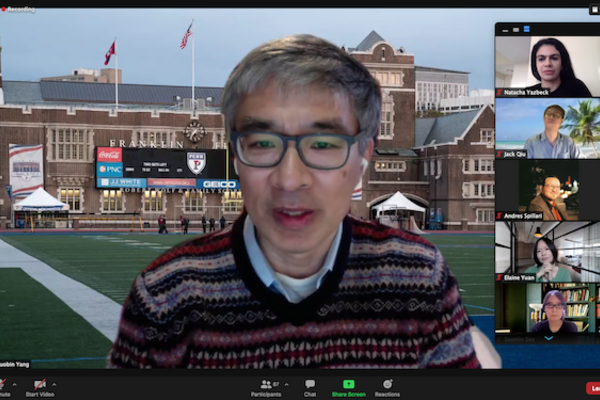Show more thumbnails with the blue down chevron
Screen dimensions: 600x400
(x=549, y=338)
